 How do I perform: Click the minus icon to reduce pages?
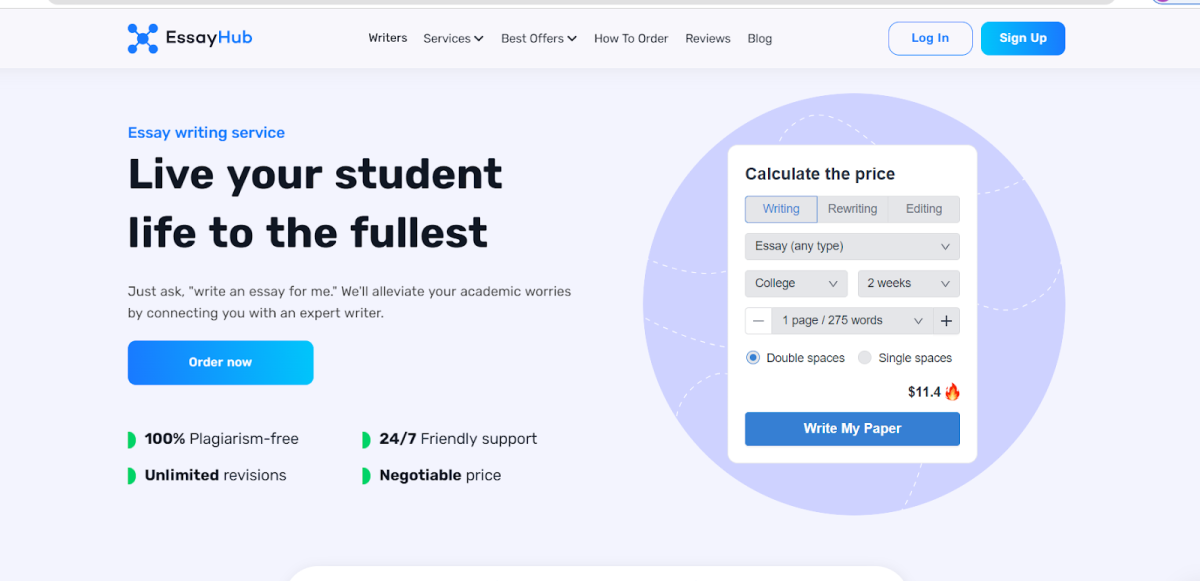click(758, 320)
